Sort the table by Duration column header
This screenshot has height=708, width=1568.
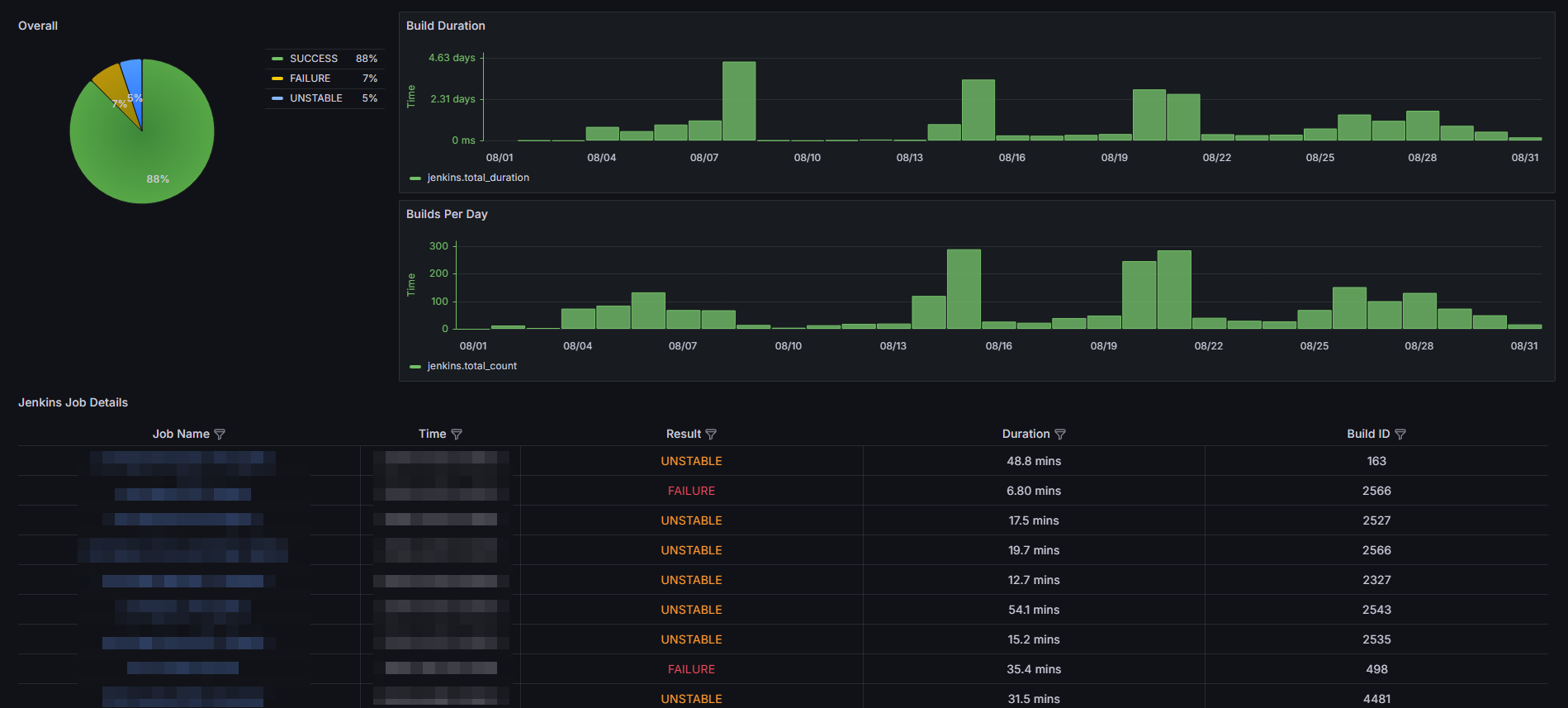(1026, 434)
